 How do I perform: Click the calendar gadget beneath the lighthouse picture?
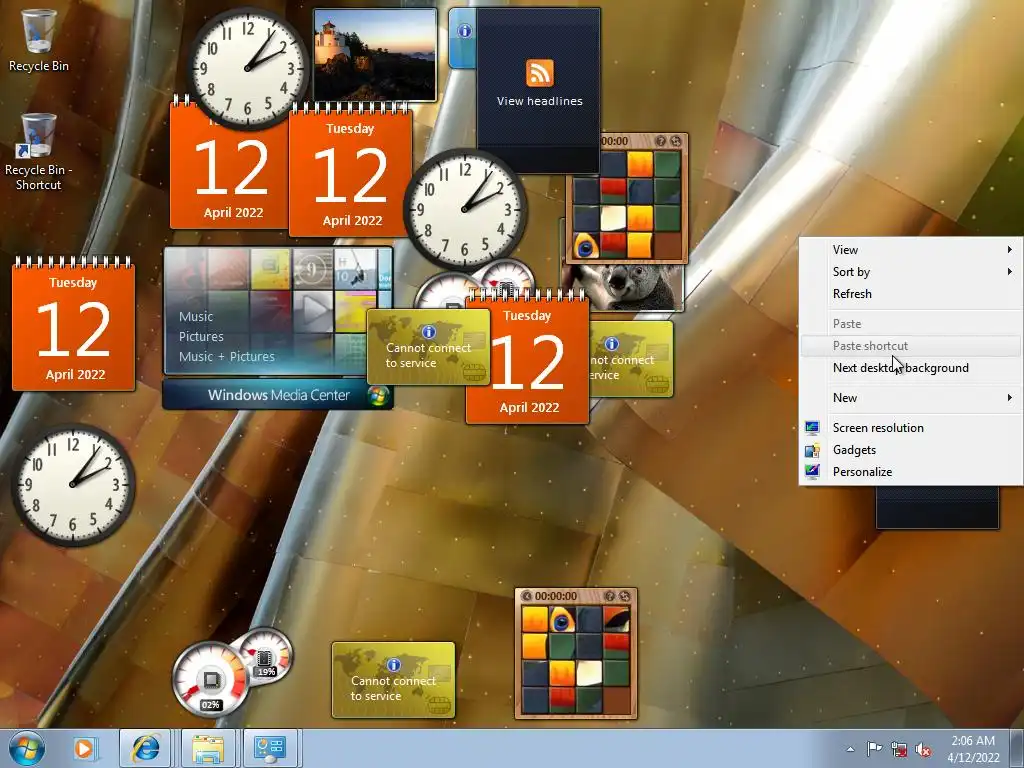click(350, 171)
